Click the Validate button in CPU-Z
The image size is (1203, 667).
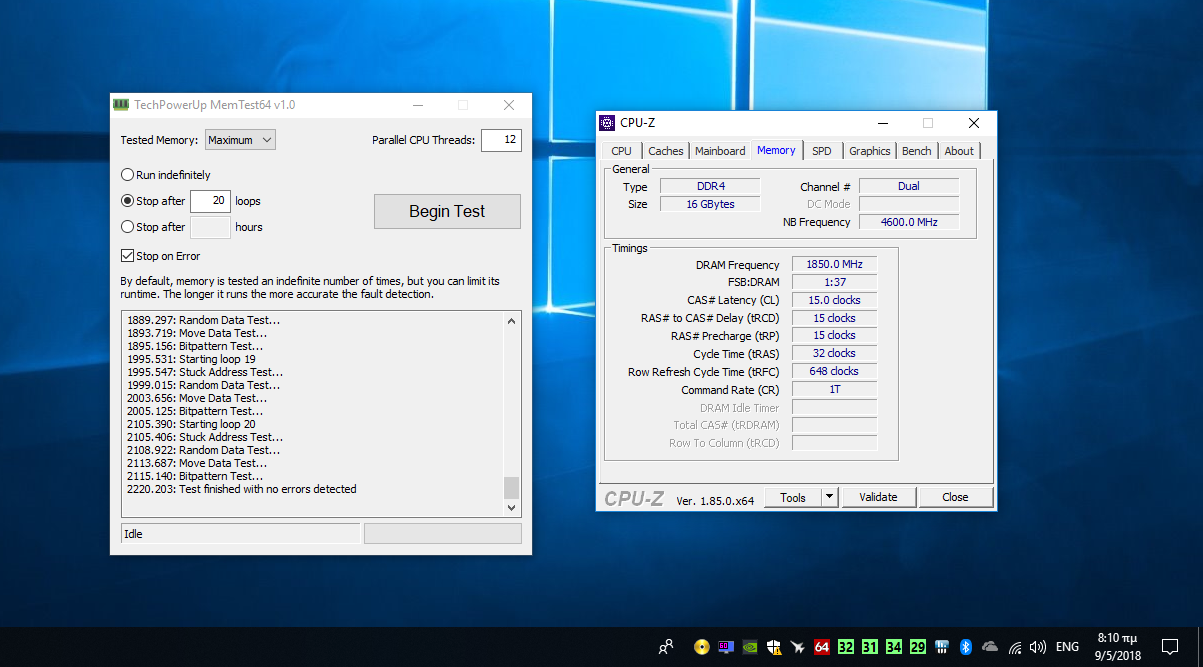pos(878,497)
